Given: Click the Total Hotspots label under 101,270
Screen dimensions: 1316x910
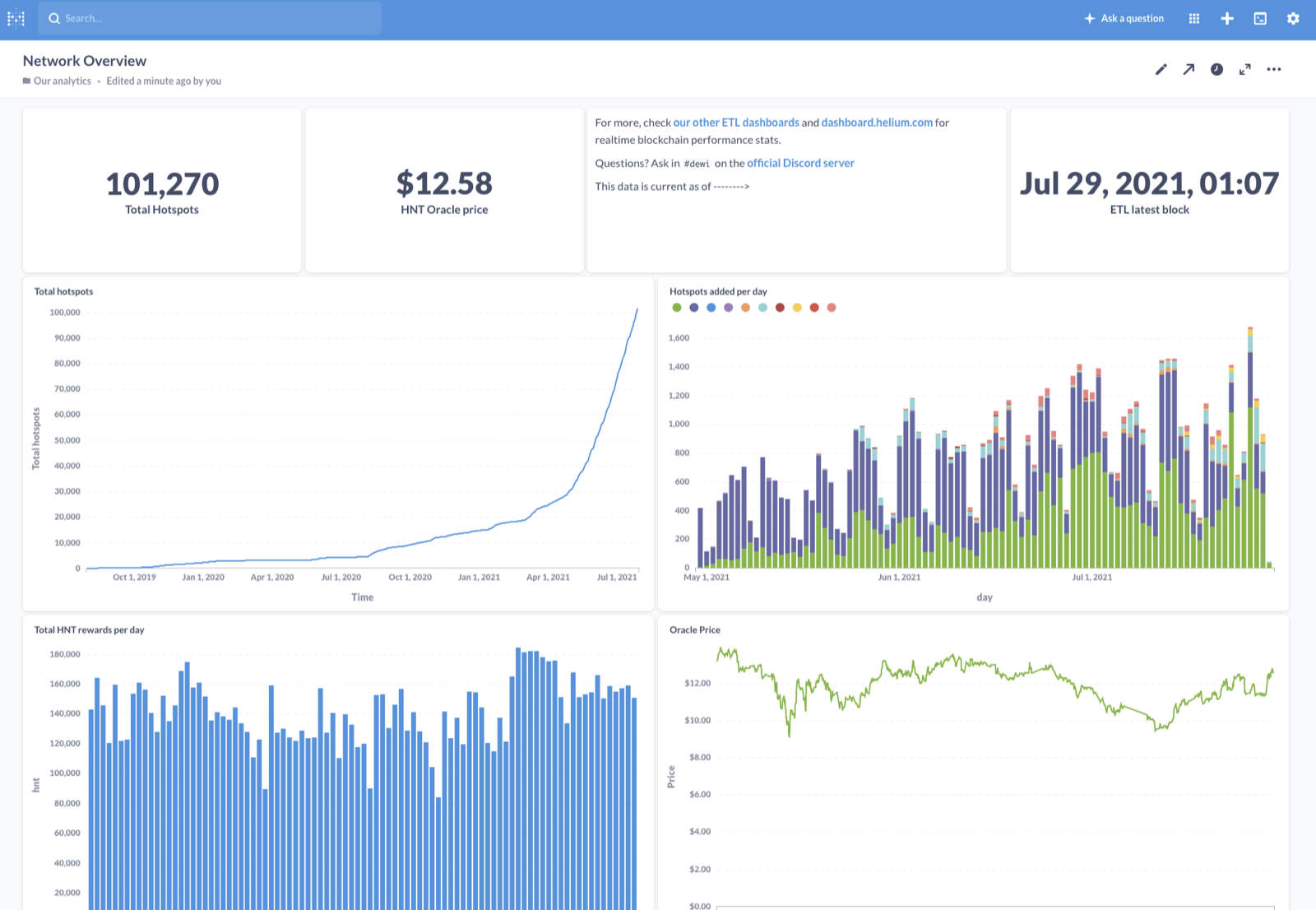Looking at the screenshot, I should [x=162, y=210].
